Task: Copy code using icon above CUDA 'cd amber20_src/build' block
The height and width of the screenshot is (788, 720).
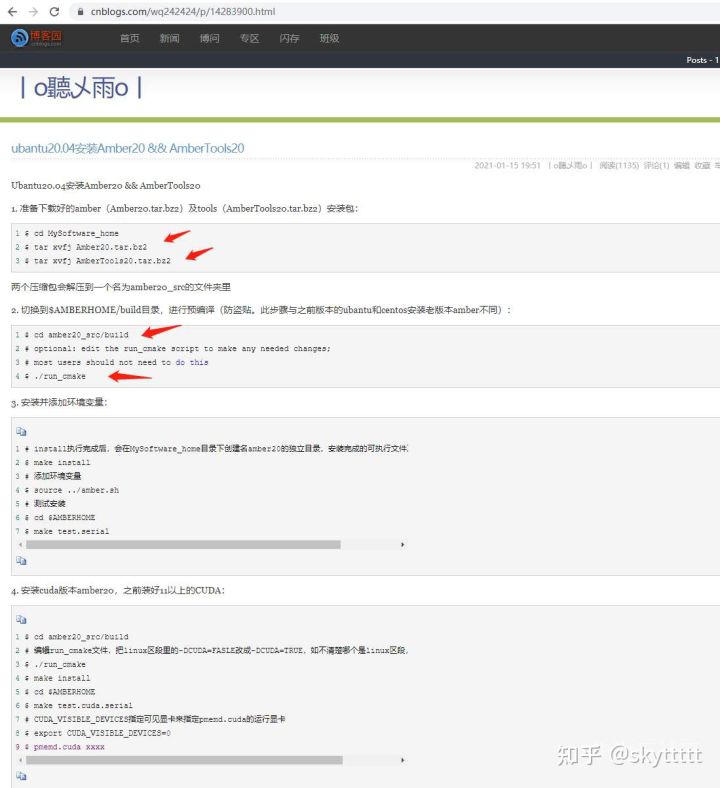Action: (21, 619)
